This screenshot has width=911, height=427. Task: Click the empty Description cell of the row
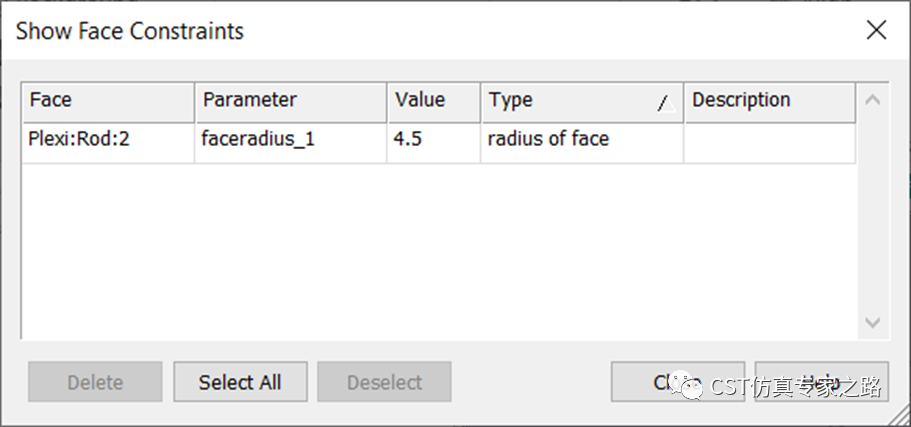(770, 142)
